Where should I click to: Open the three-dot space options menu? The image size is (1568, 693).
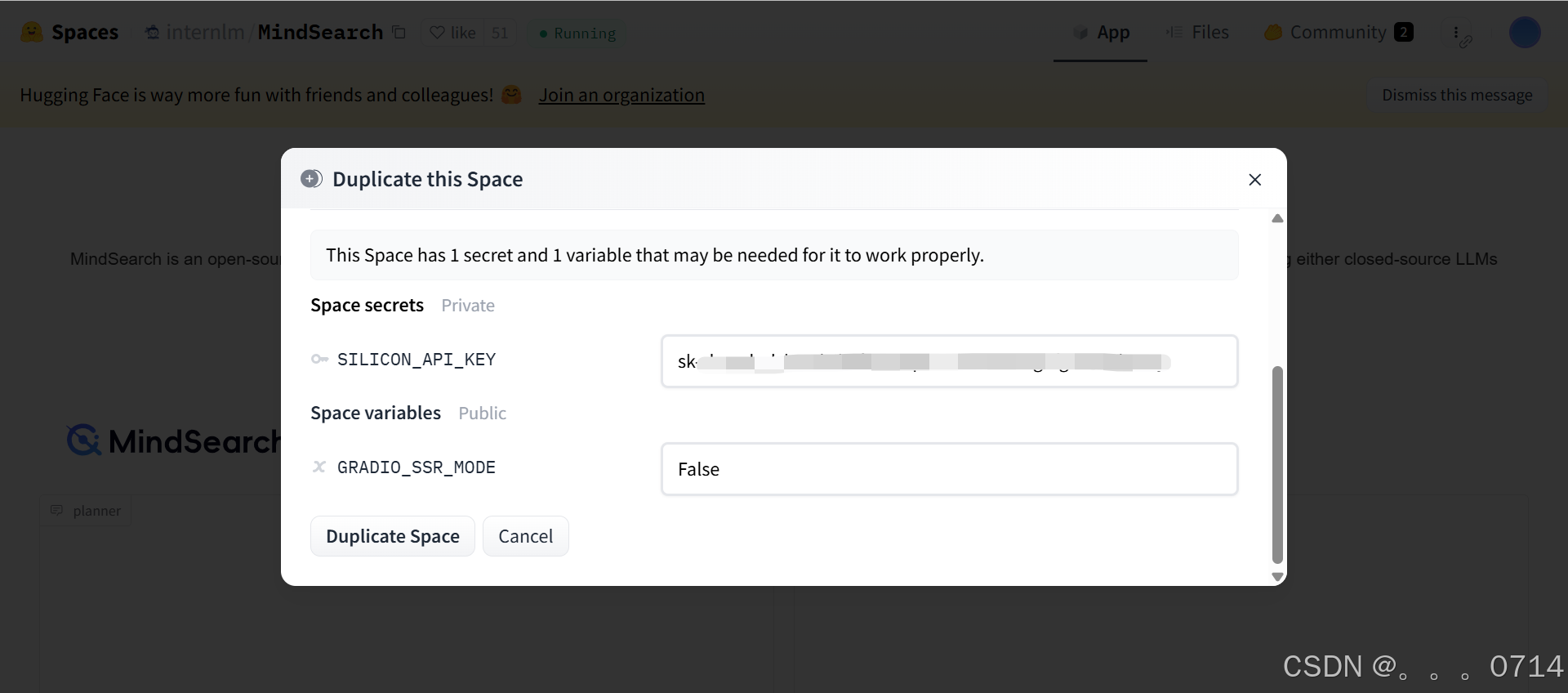point(1456,33)
